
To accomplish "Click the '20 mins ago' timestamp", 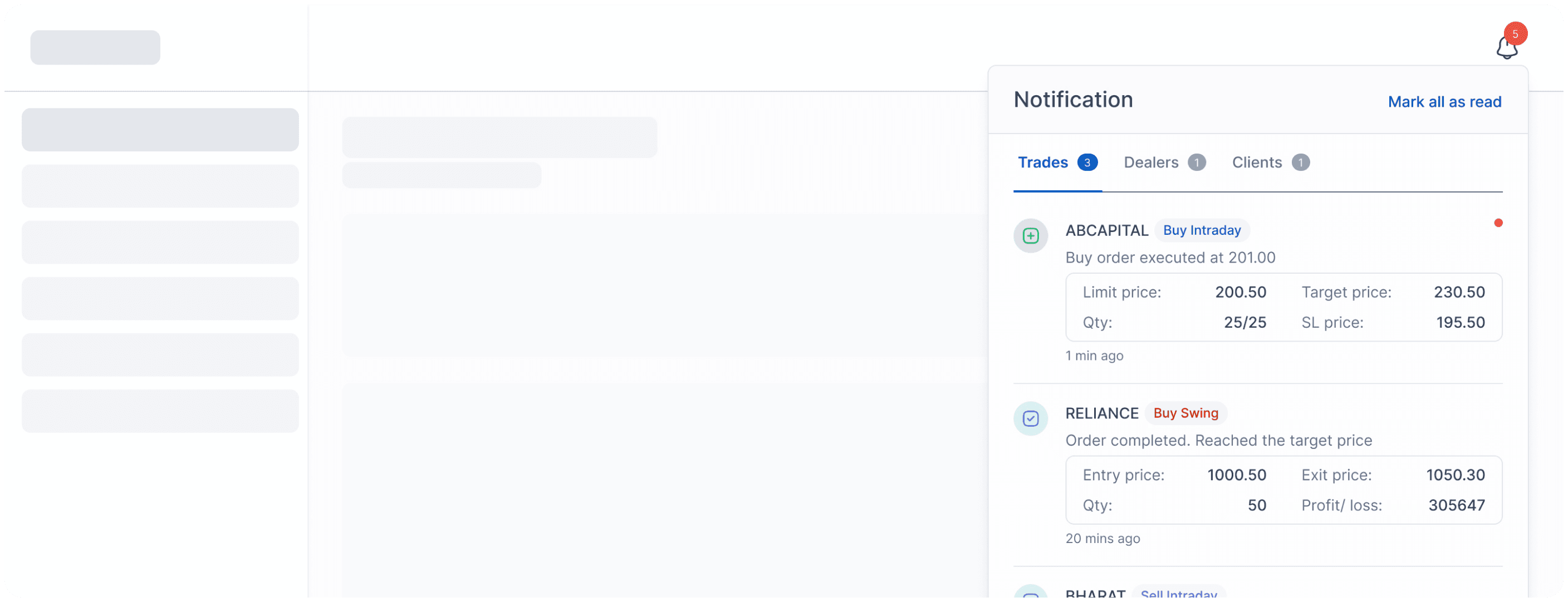I will click(x=1102, y=538).
